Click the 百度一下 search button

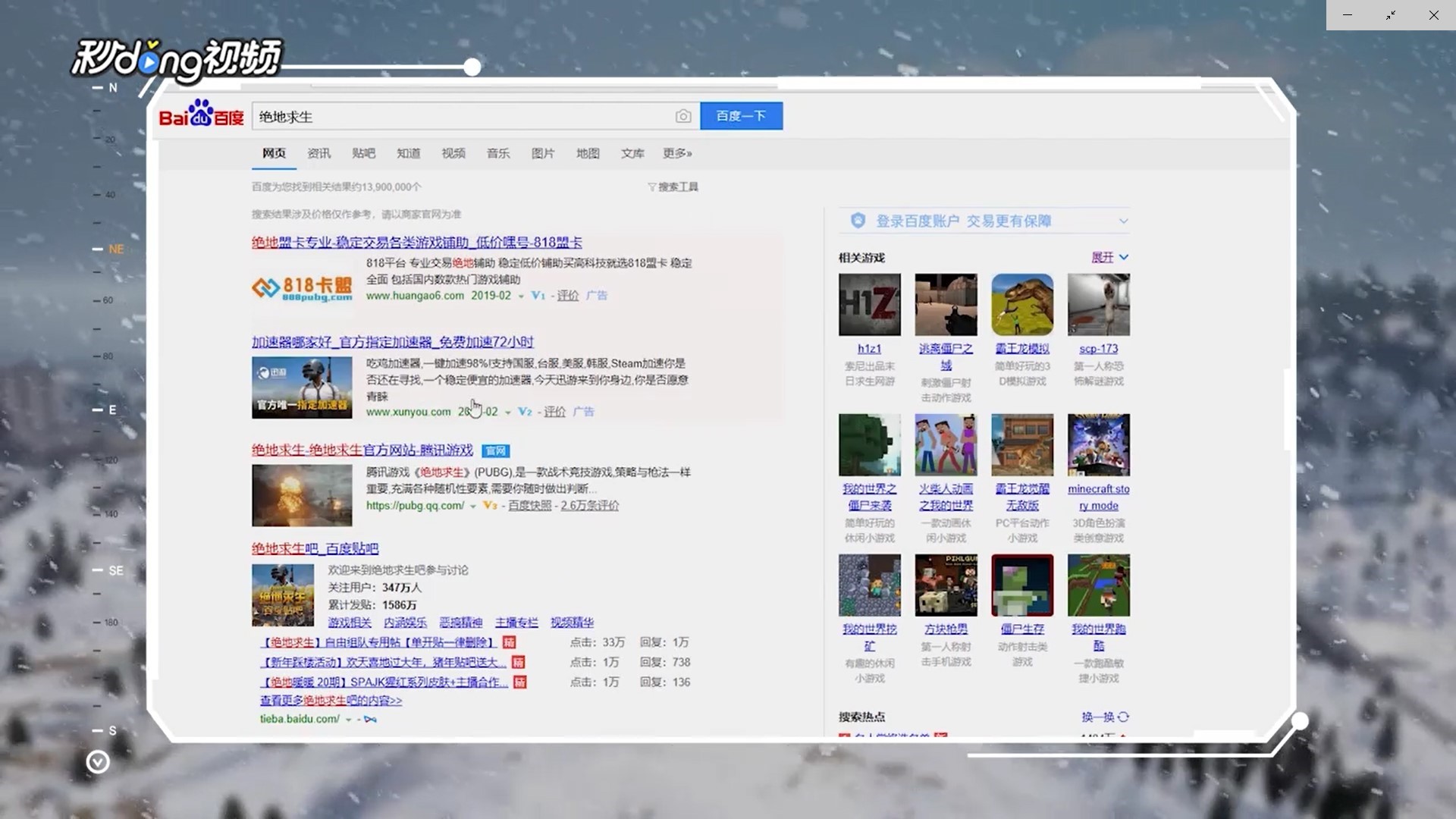click(741, 116)
